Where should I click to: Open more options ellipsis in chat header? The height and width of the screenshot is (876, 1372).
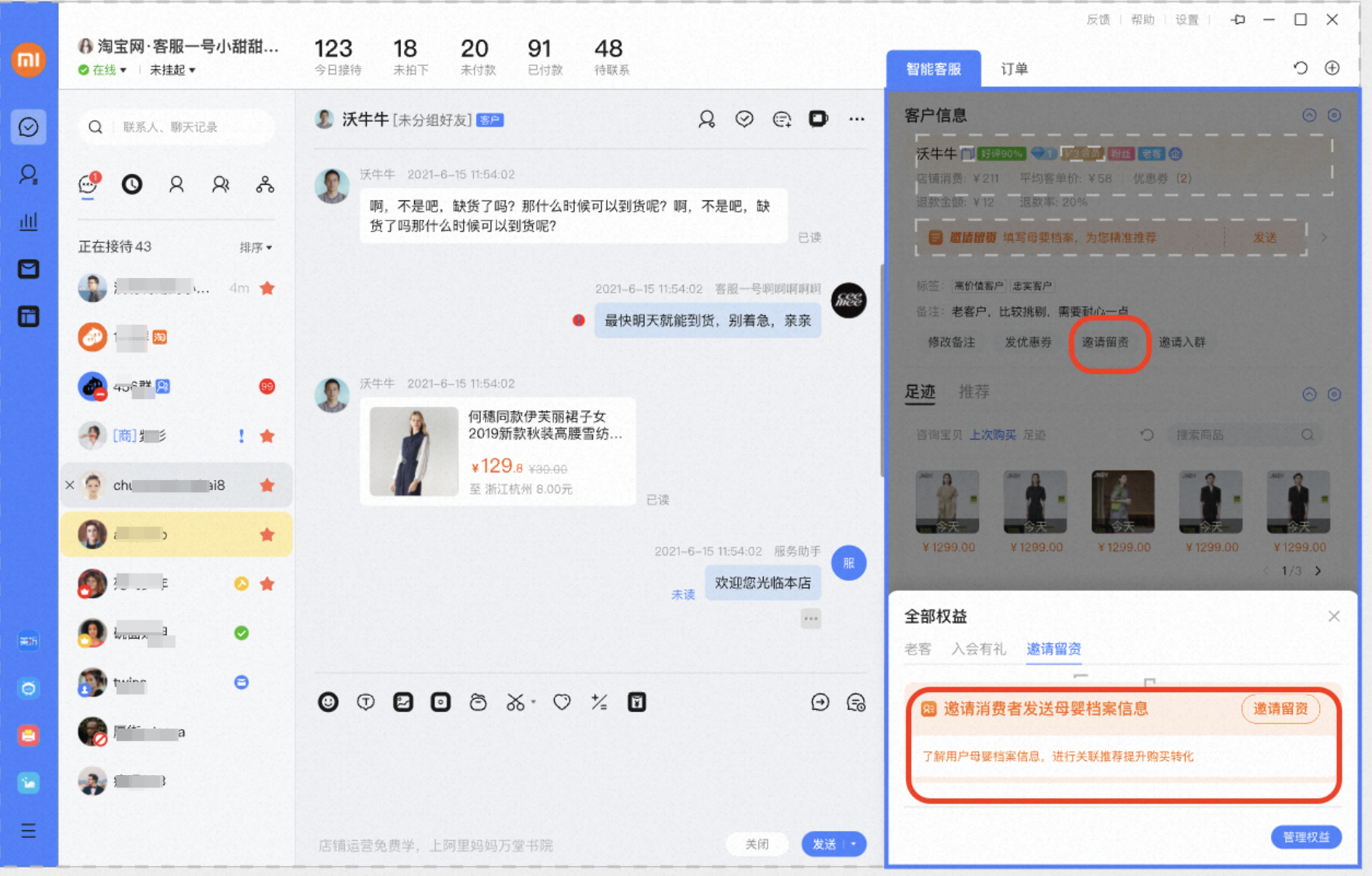857,119
